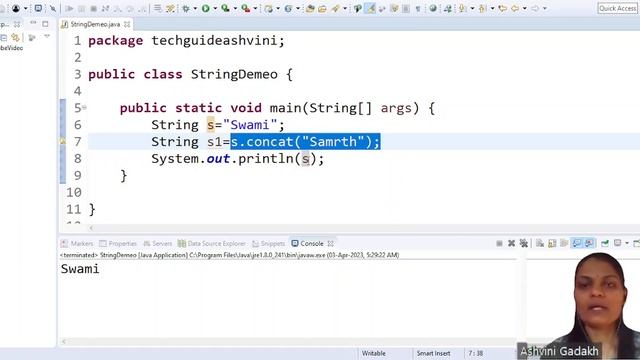Image resolution: width=640 pixels, height=360 pixels.
Task: Toggle Mark Occurrences highlighted icon
Action: coord(370,8)
